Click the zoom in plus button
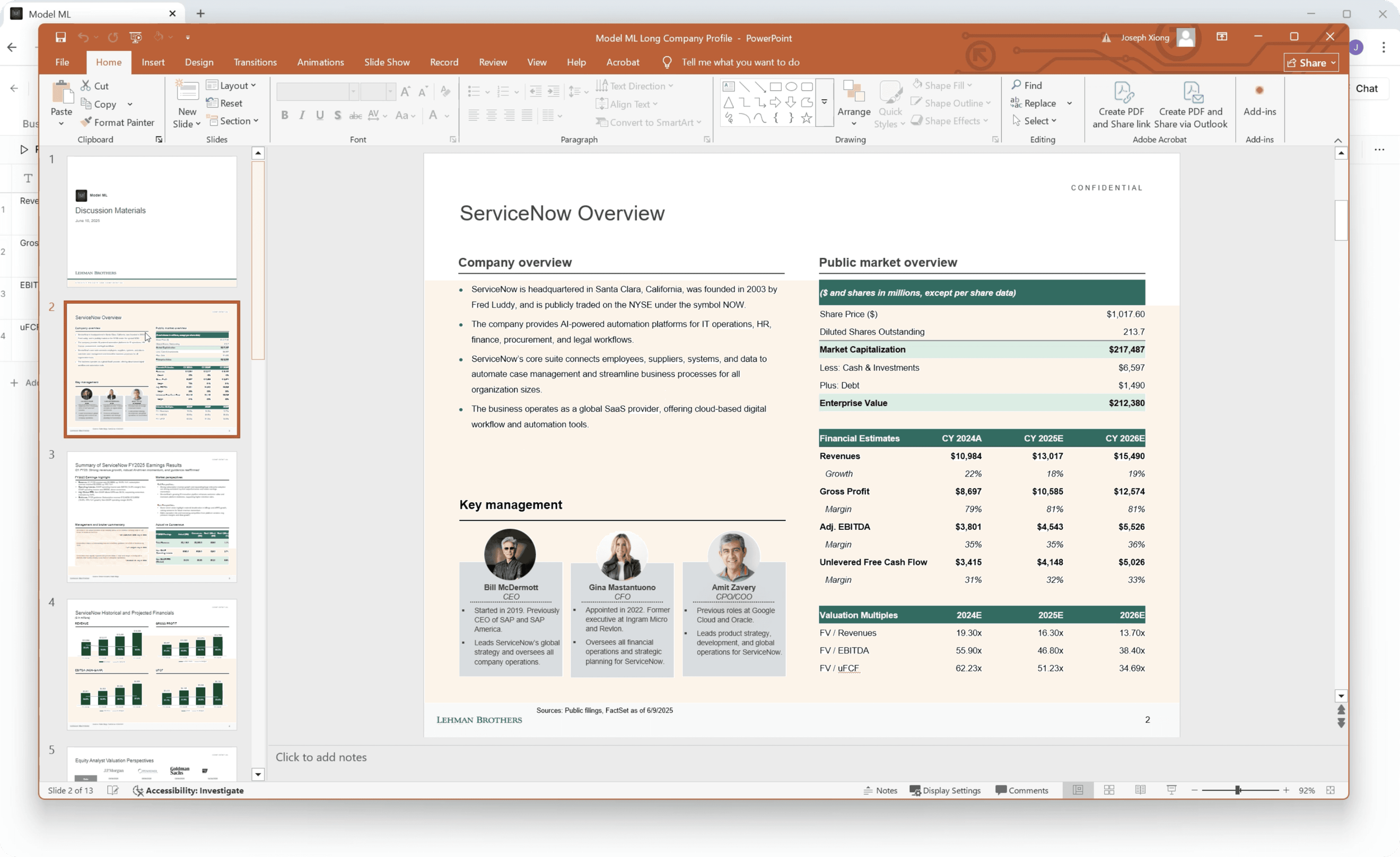The image size is (1400, 857). tap(1286, 790)
